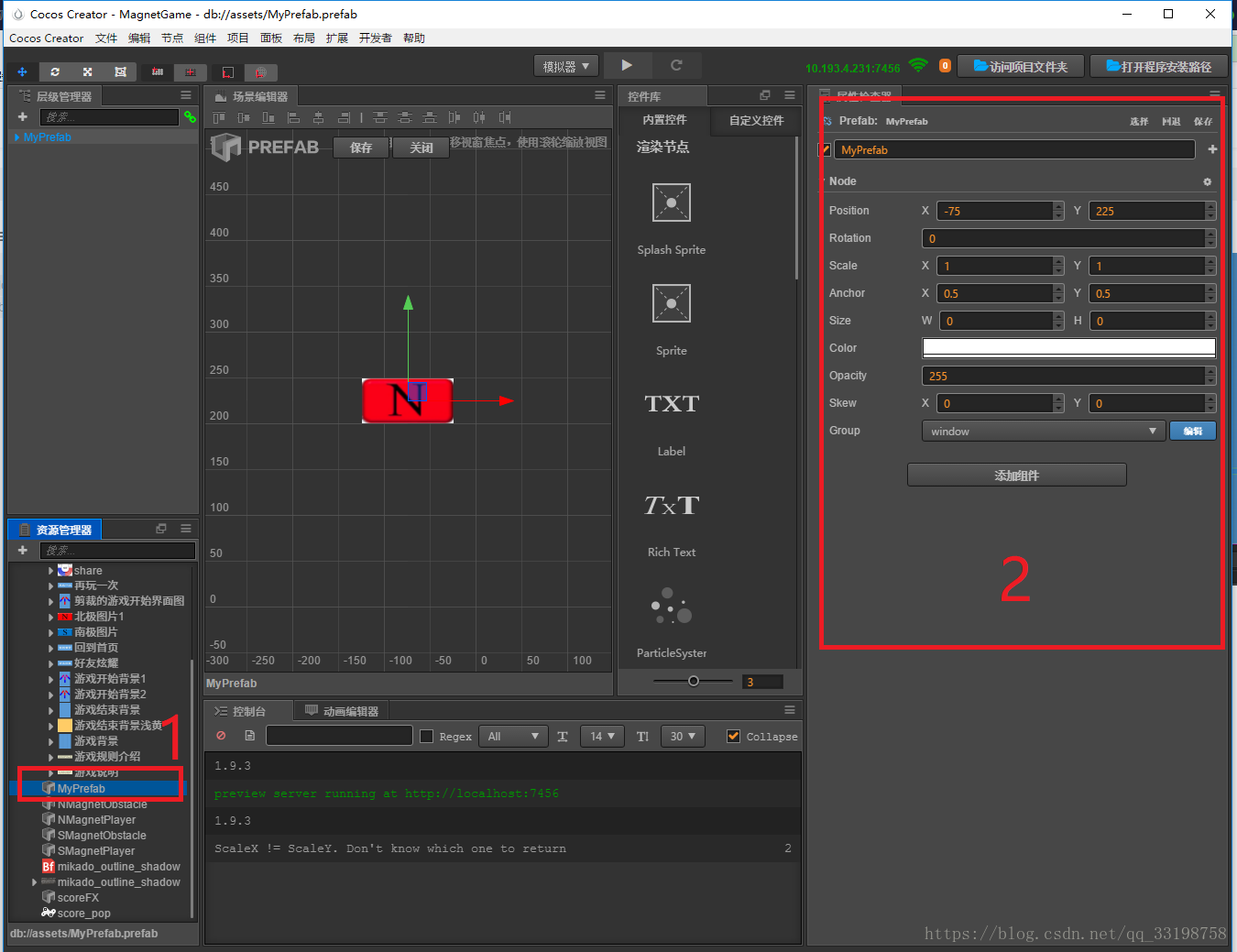Click Sprite widget icon
The height and width of the screenshot is (952, 1237).
[x=672, y=303]
